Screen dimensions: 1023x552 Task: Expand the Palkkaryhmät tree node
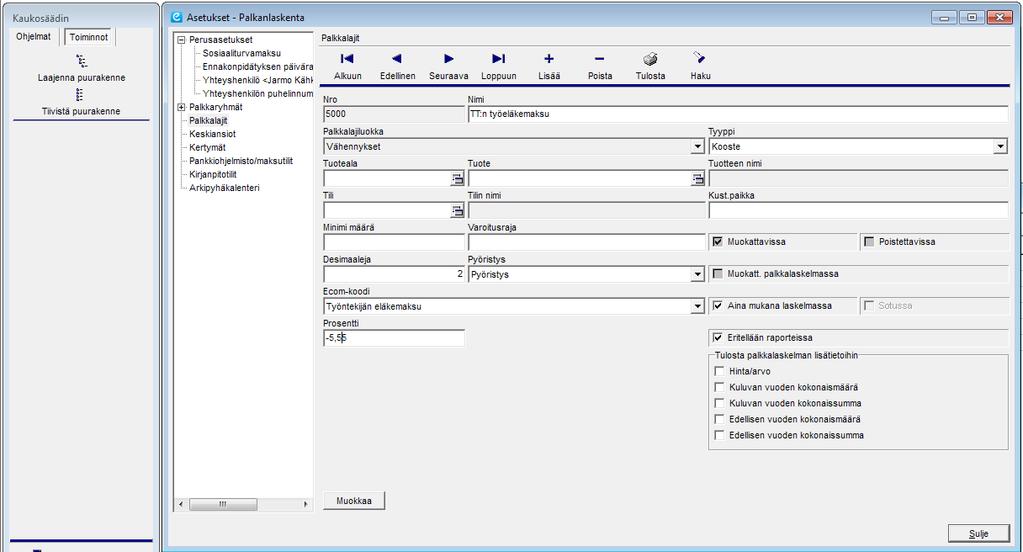(181, 107)
